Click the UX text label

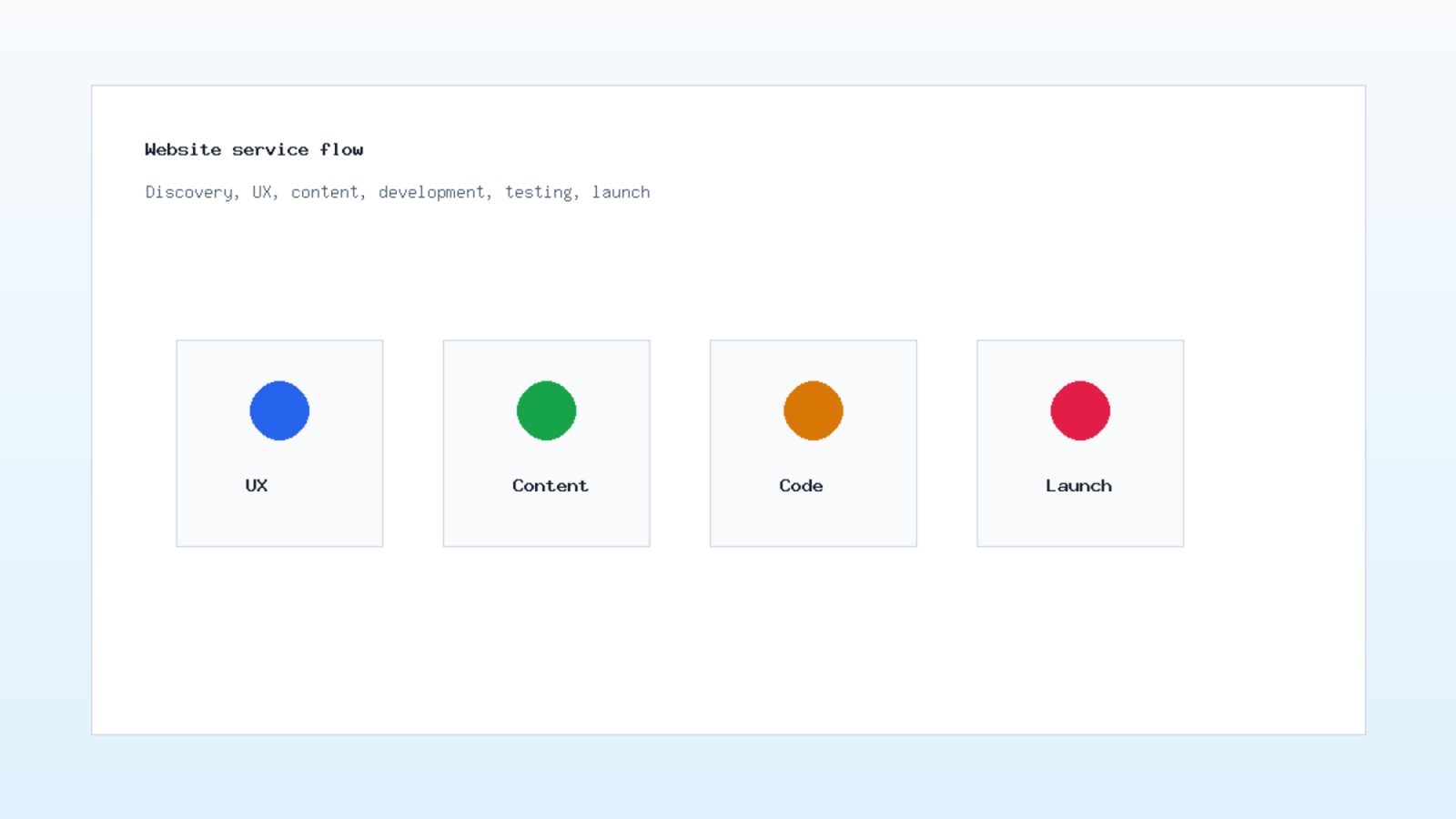point(257,486)
